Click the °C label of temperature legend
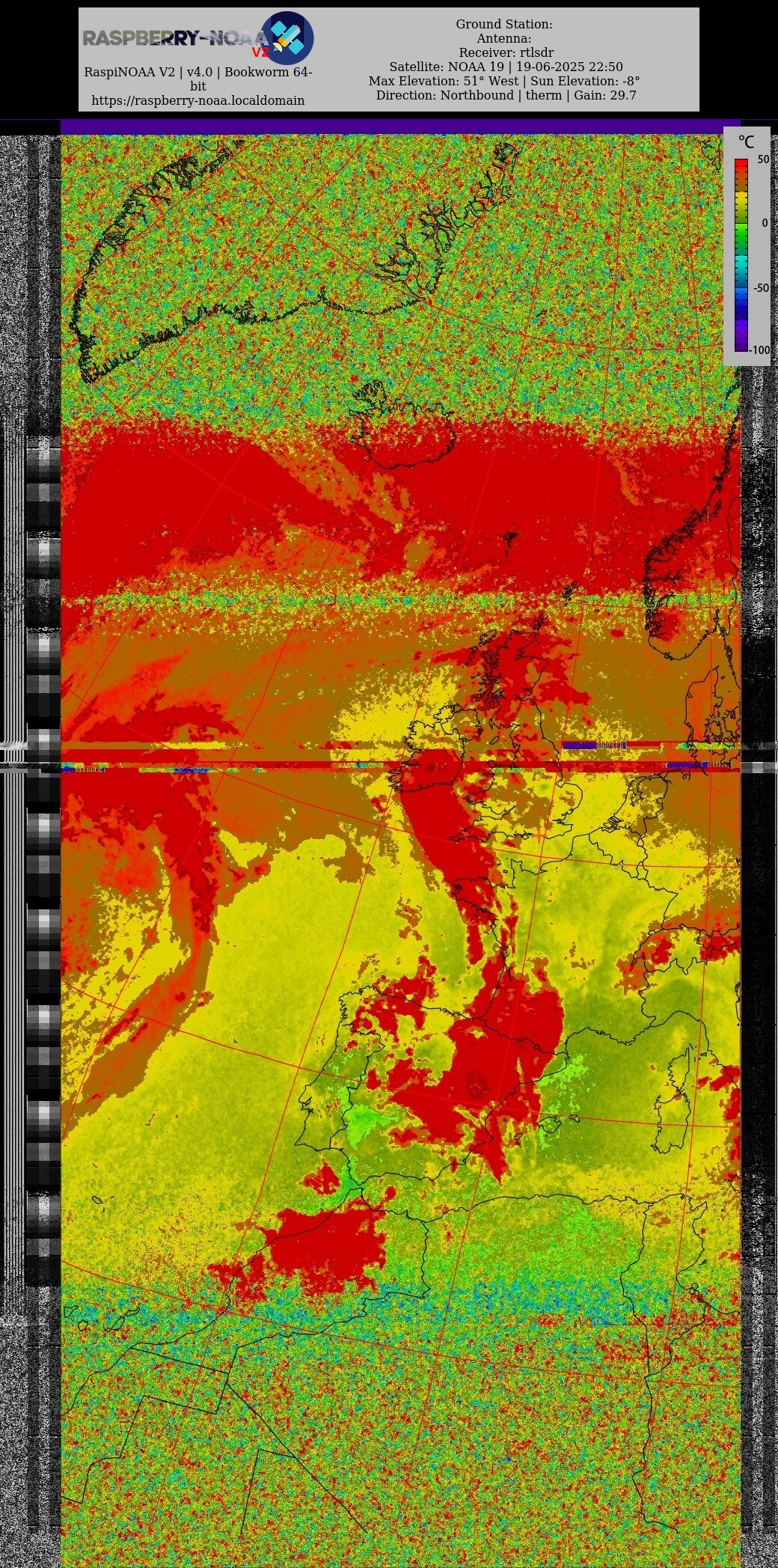 pos(746,142)
